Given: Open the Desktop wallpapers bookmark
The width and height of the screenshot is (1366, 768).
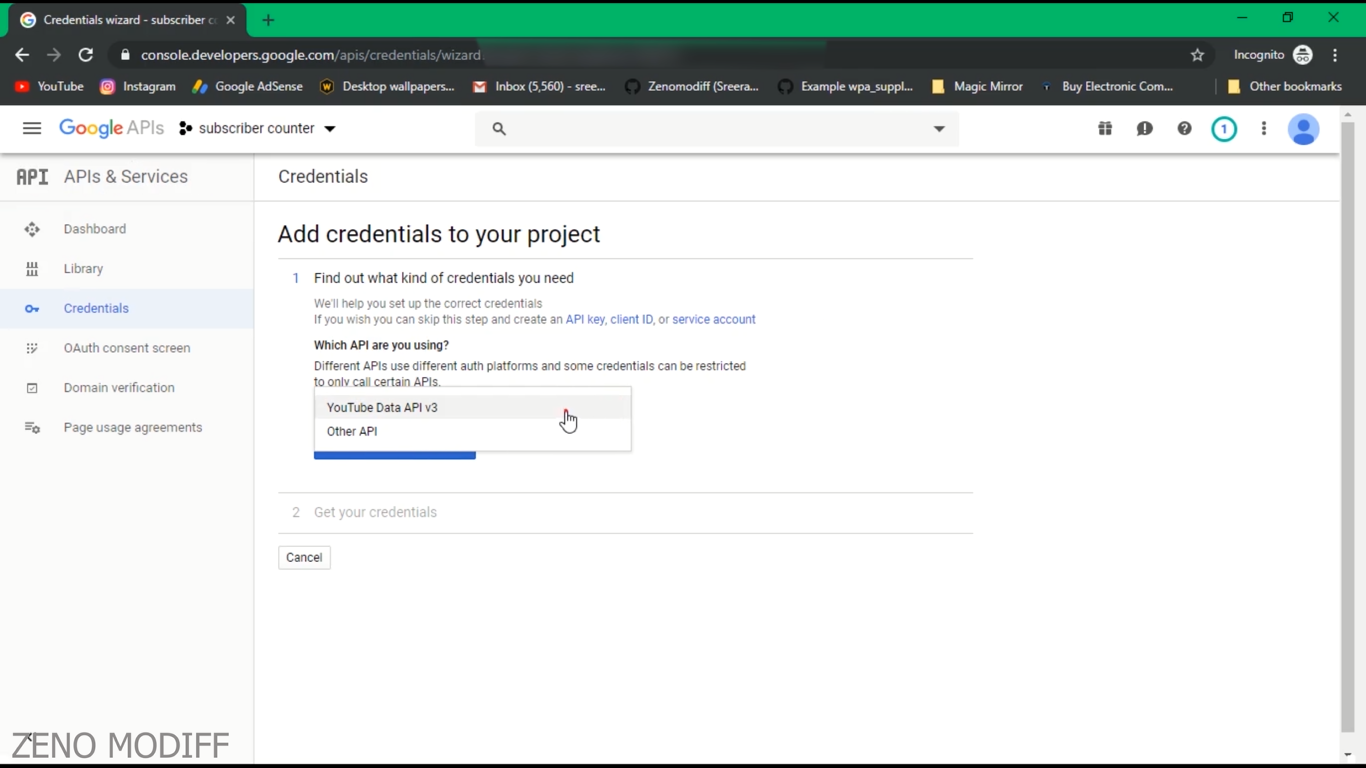Looking at the screenshot, I should pyautogui.click(x=387, y=87).
